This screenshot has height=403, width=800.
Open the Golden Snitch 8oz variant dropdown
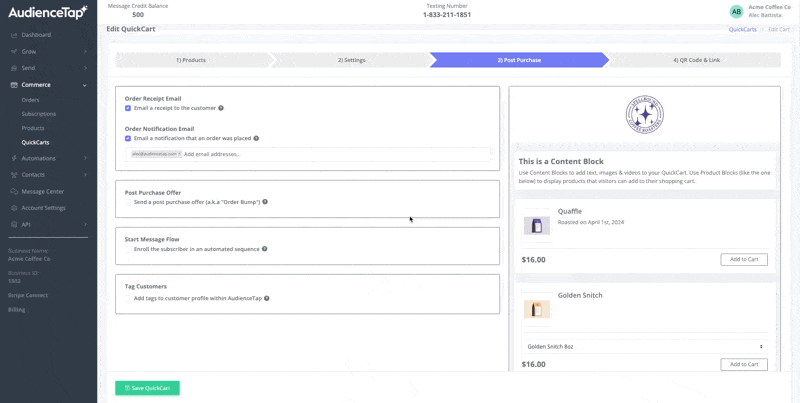644,346
